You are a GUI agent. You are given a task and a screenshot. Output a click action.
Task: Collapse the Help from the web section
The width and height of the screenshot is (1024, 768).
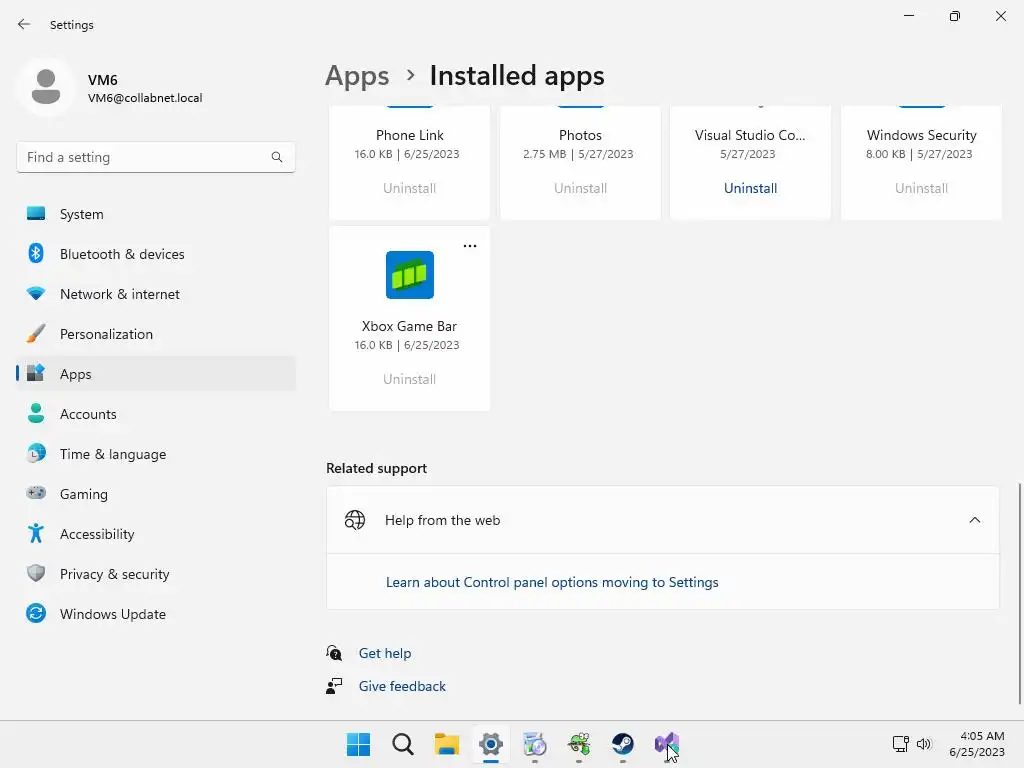pyautogui.click(x=974, y=520)
